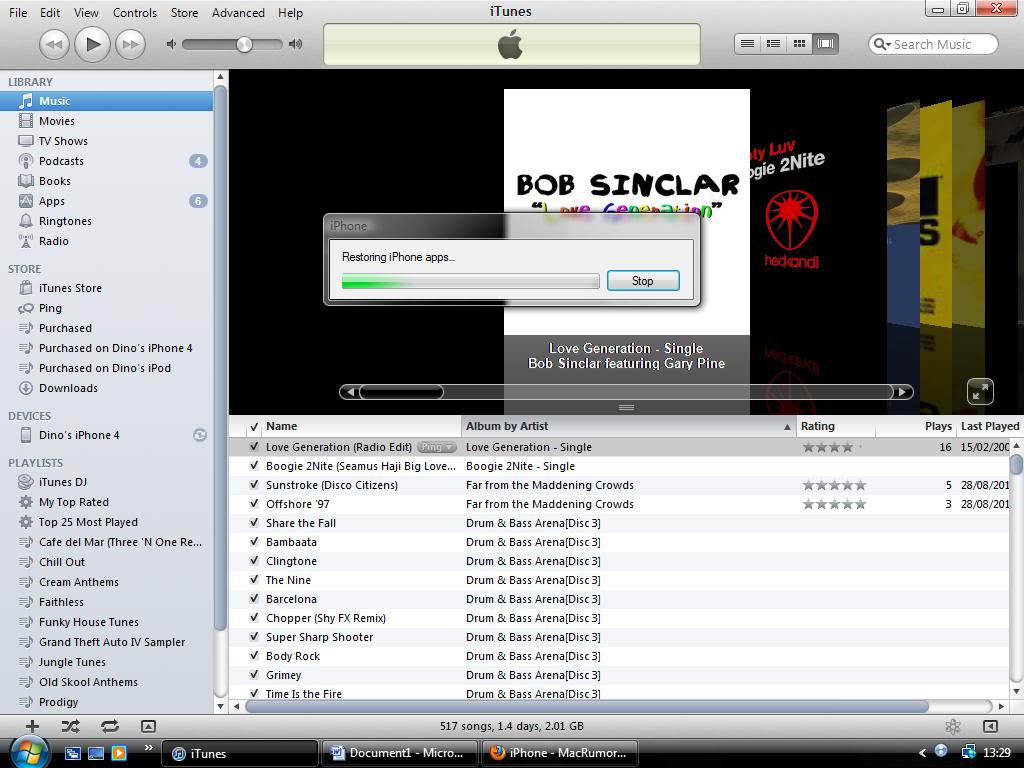Play the selected song
The width and height of the screenshot is (1024, 768).
pyautogui.click(x=92, y=44)
